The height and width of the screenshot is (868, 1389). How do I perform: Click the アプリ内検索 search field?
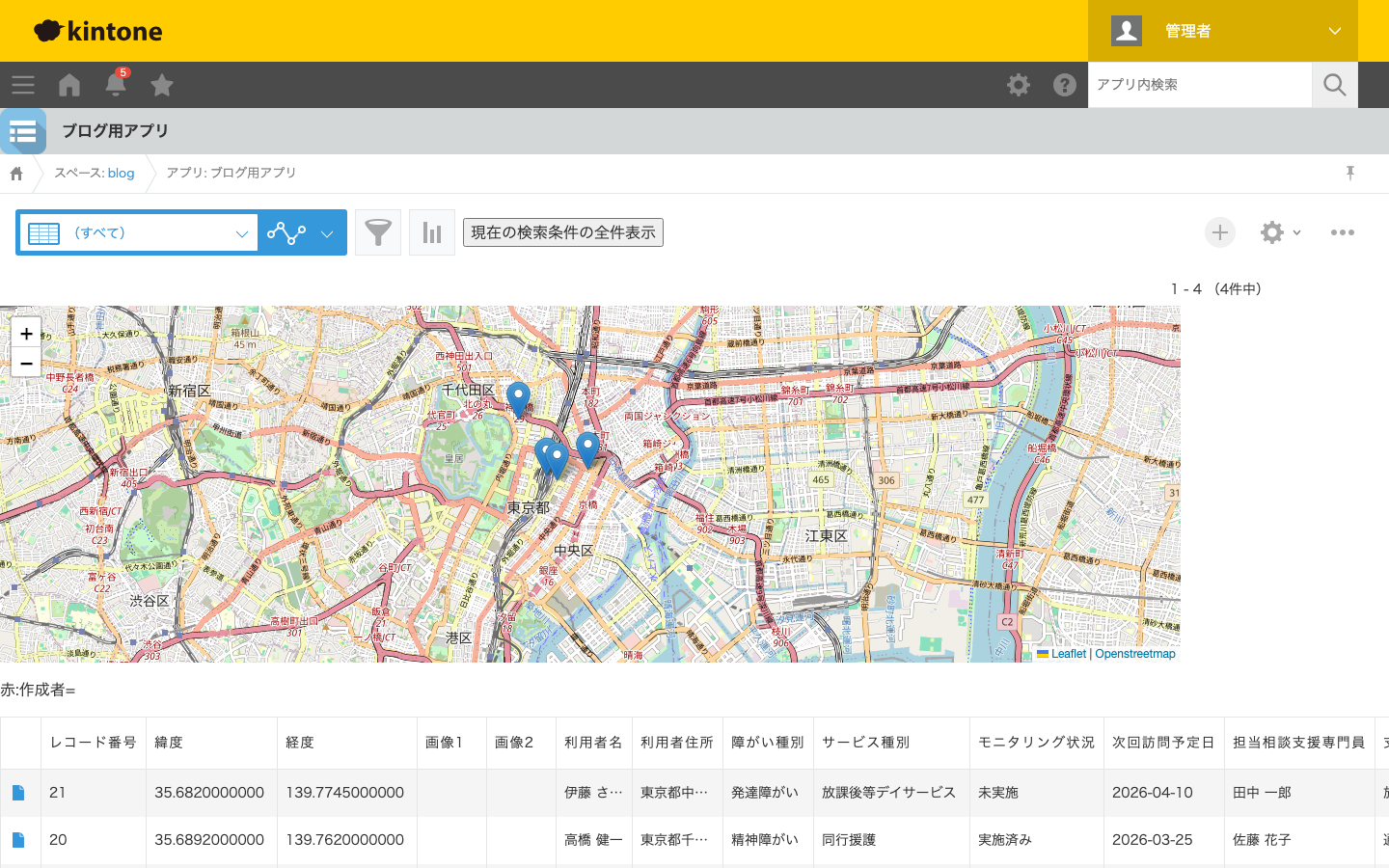[1200, 85]
